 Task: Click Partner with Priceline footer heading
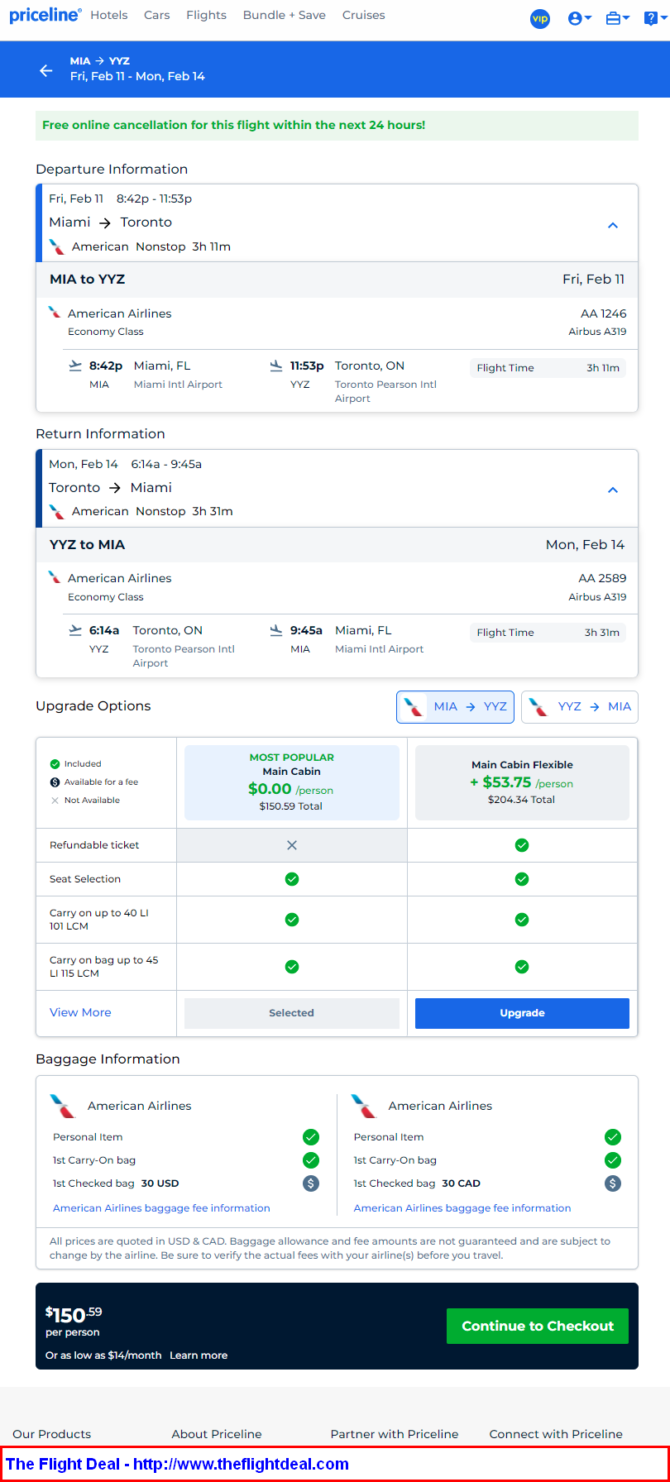pos(394,1434)
